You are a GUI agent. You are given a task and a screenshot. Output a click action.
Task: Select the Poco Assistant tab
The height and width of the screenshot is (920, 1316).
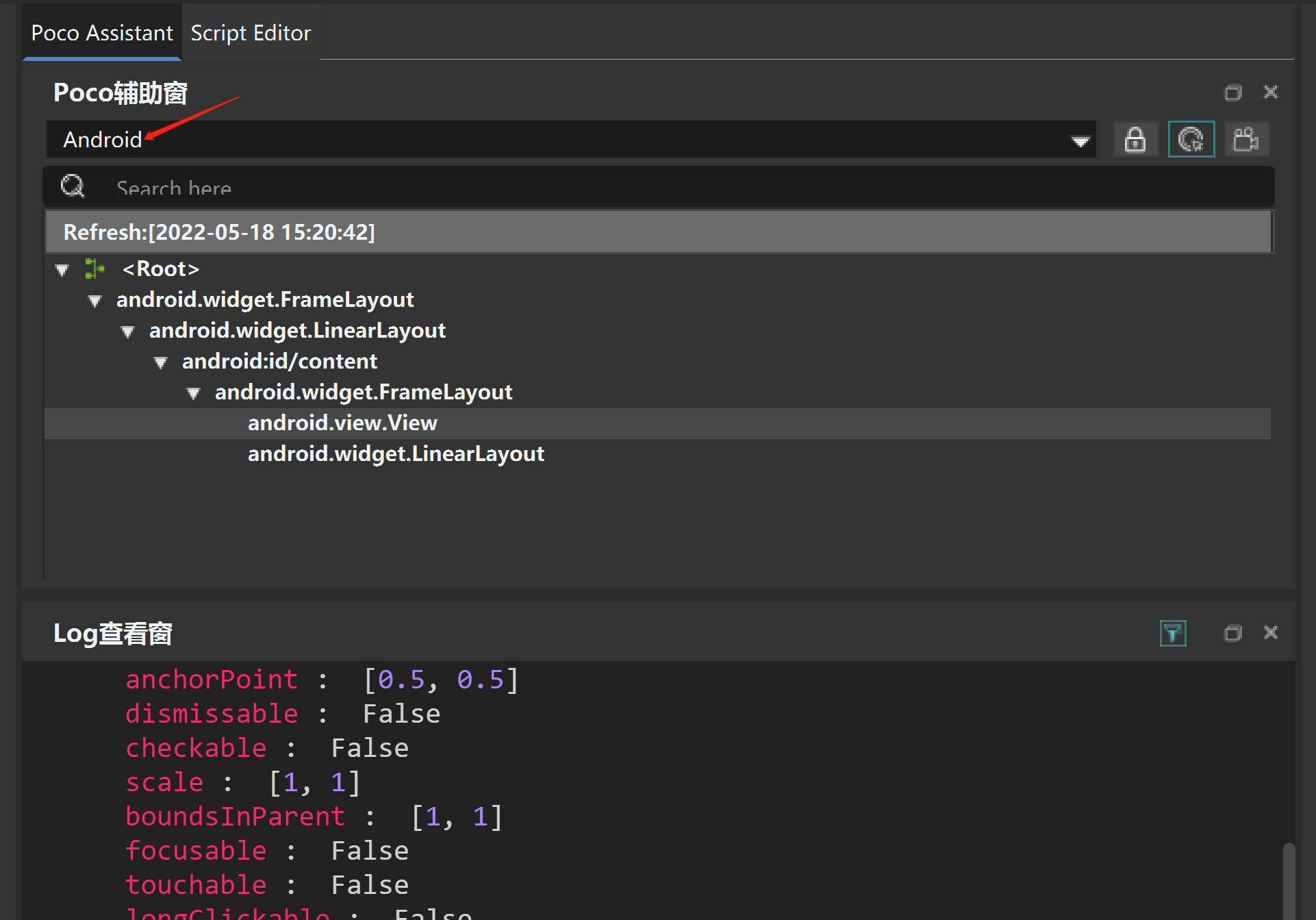coord(102,33)
